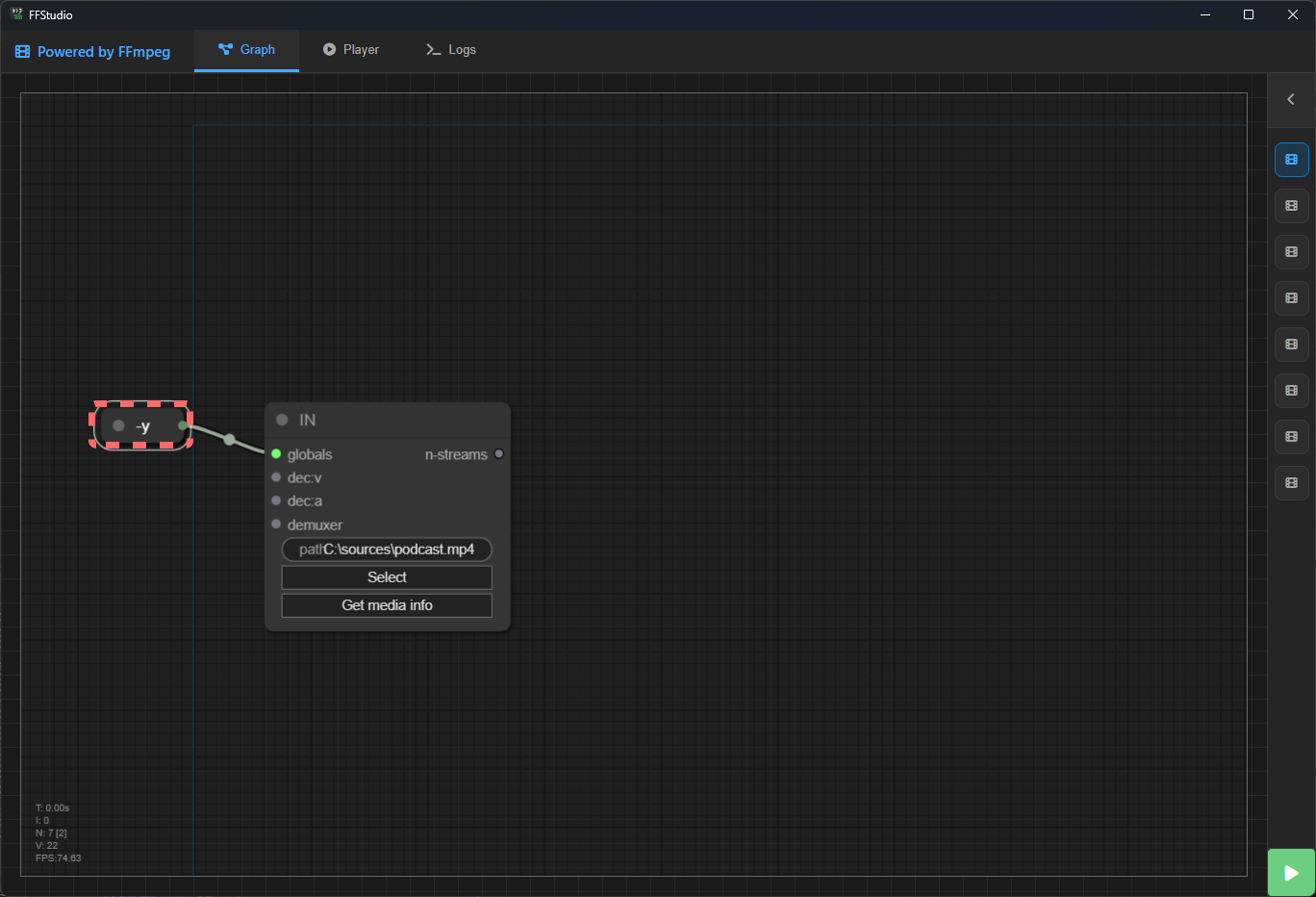The image size is (1316, 897).
Task: Click the globals label in IN node
Action: pos(310,455)
